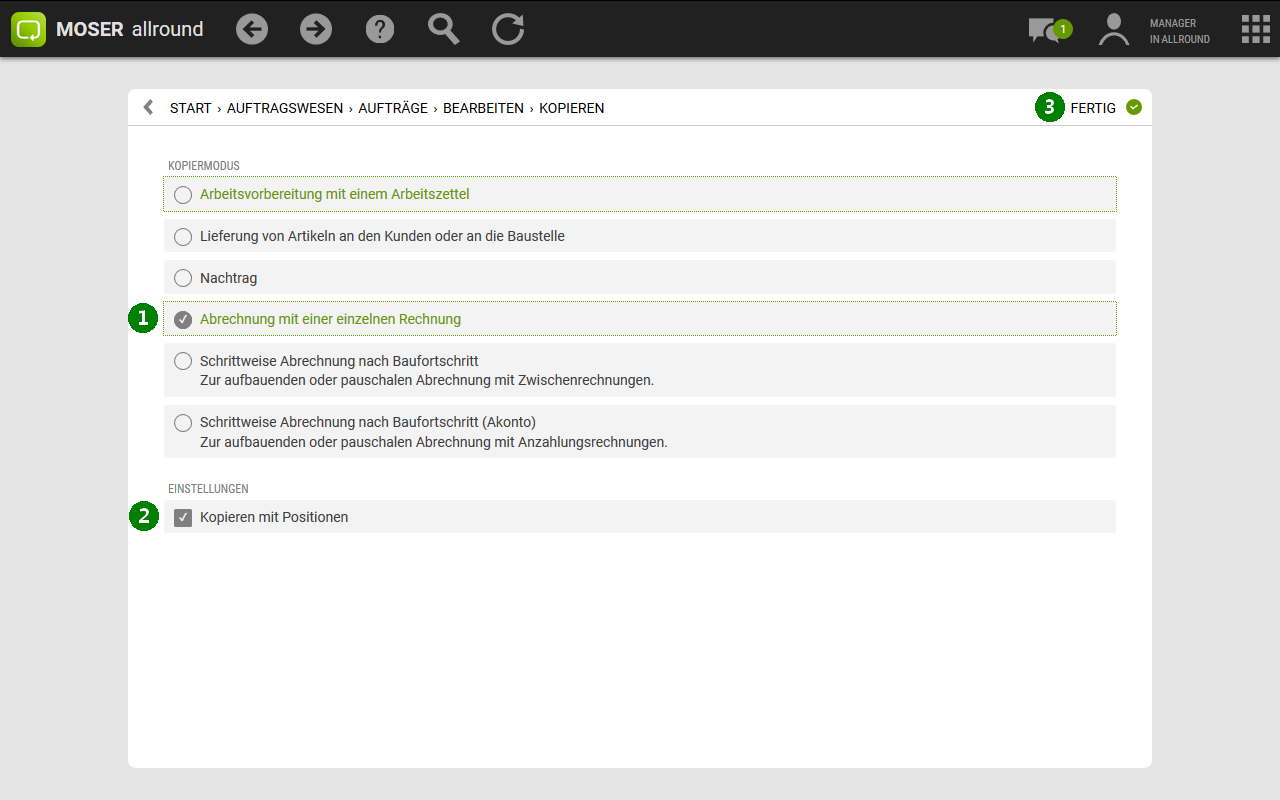Open help via question mark icon
The height and width of the screenshot is (800, 1280).
(380, 29)
